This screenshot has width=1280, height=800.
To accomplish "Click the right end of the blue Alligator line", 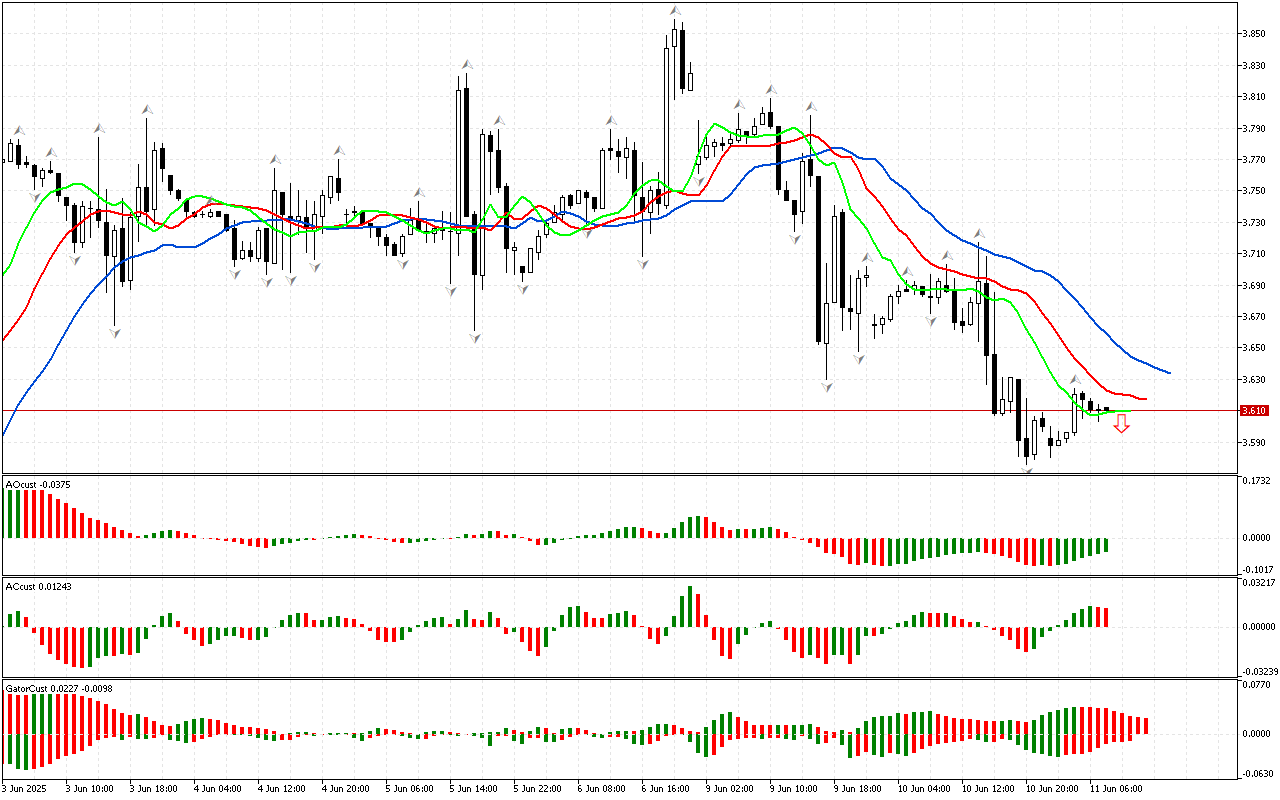I will pos(1168,373).
